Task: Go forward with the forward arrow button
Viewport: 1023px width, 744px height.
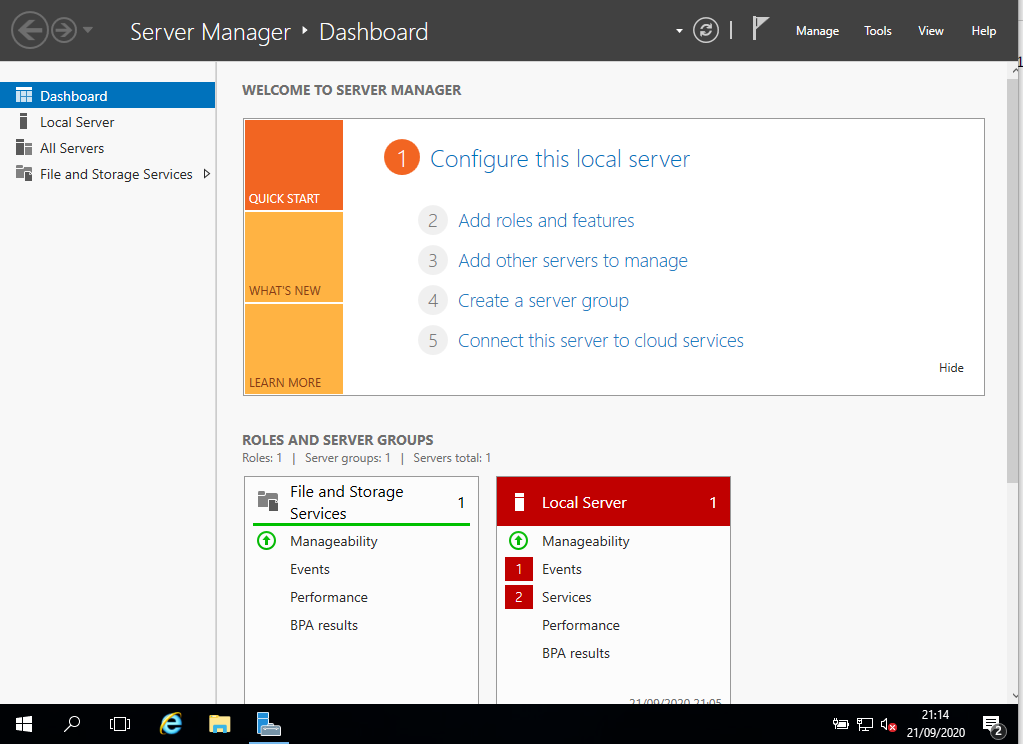Action: coord(64,30)
